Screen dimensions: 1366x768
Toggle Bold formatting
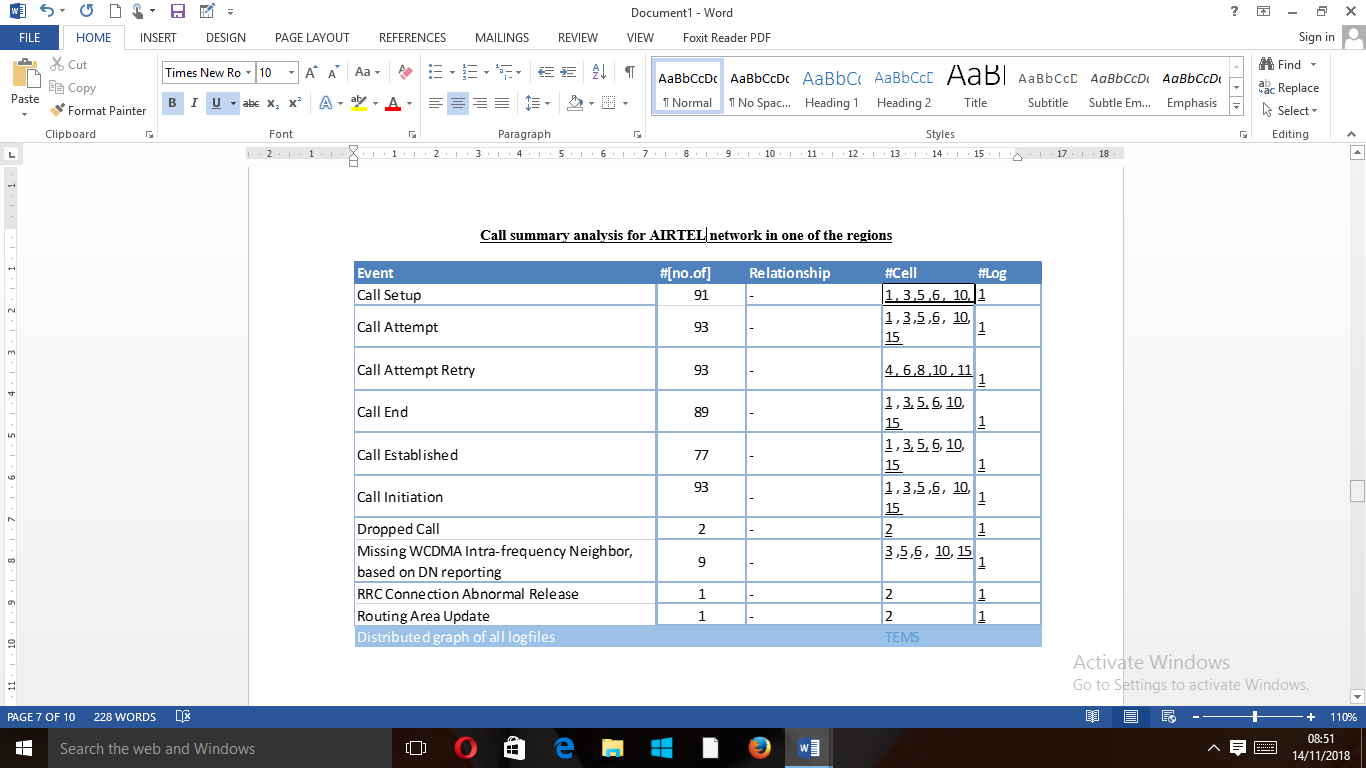[x=172, y=103]
